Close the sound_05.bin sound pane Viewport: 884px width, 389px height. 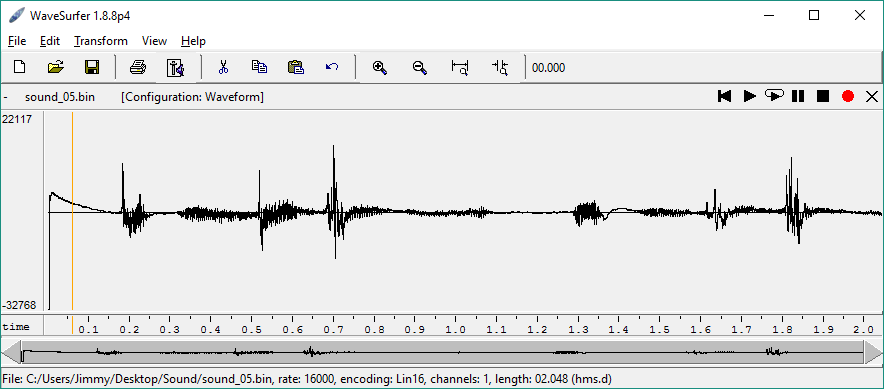coord(872,96)
